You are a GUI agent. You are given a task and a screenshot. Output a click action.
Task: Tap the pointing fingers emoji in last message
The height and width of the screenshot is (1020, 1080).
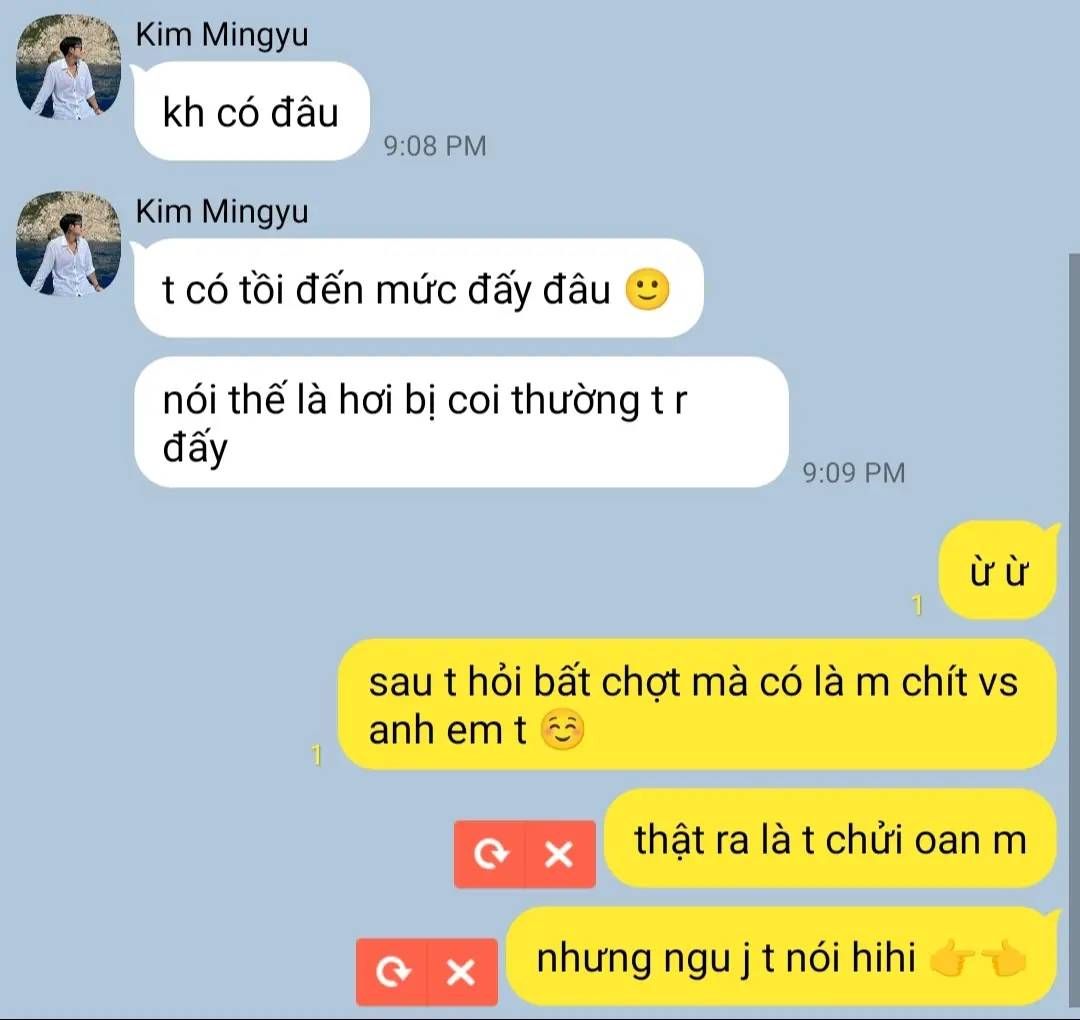[x=978, y=958]
